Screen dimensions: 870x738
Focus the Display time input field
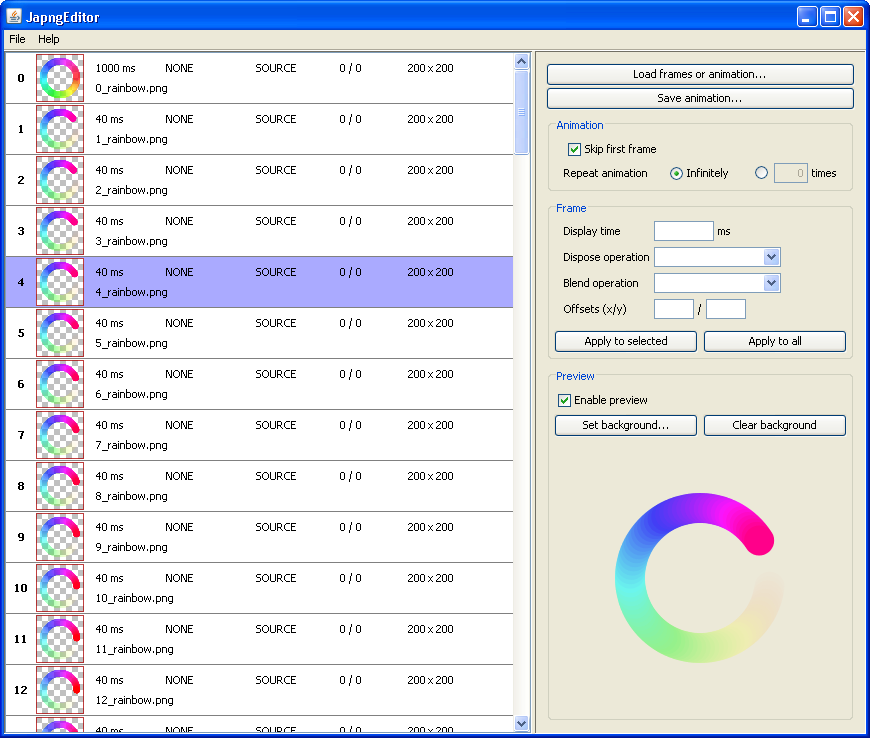pos(684,231)
